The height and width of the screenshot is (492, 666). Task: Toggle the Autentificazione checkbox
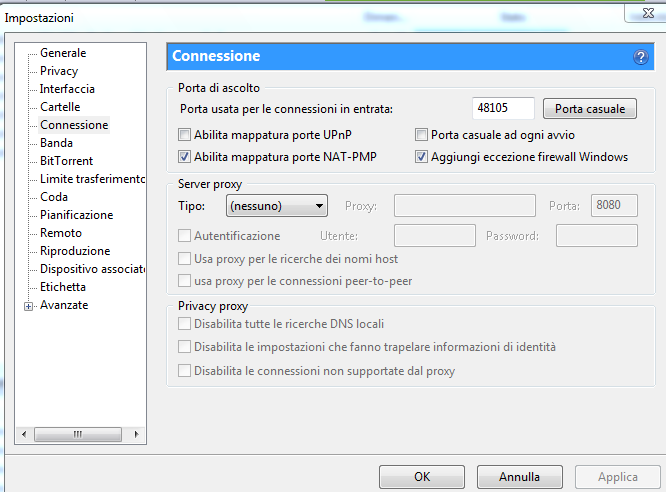(x=184, y=236)
